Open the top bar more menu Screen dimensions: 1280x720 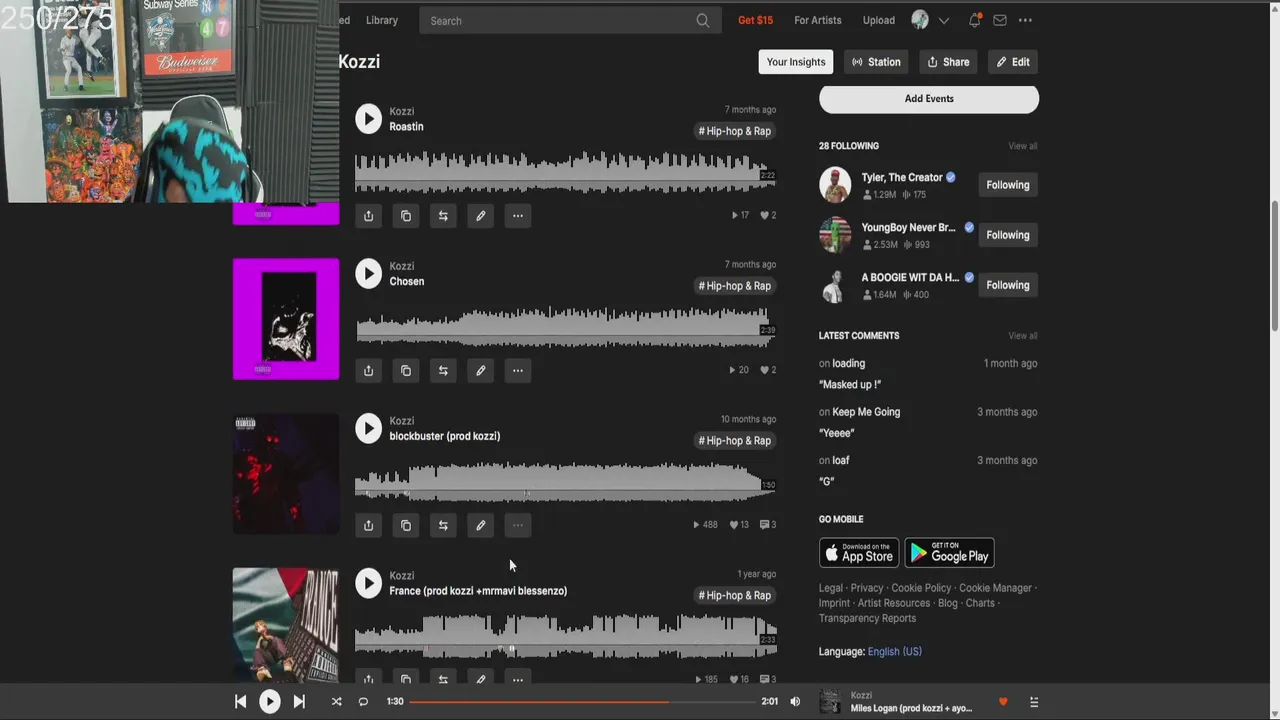(1025, 20)
